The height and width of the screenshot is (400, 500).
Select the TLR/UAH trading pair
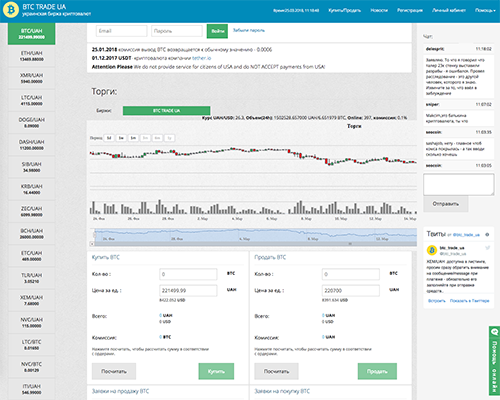pos(32,278)
